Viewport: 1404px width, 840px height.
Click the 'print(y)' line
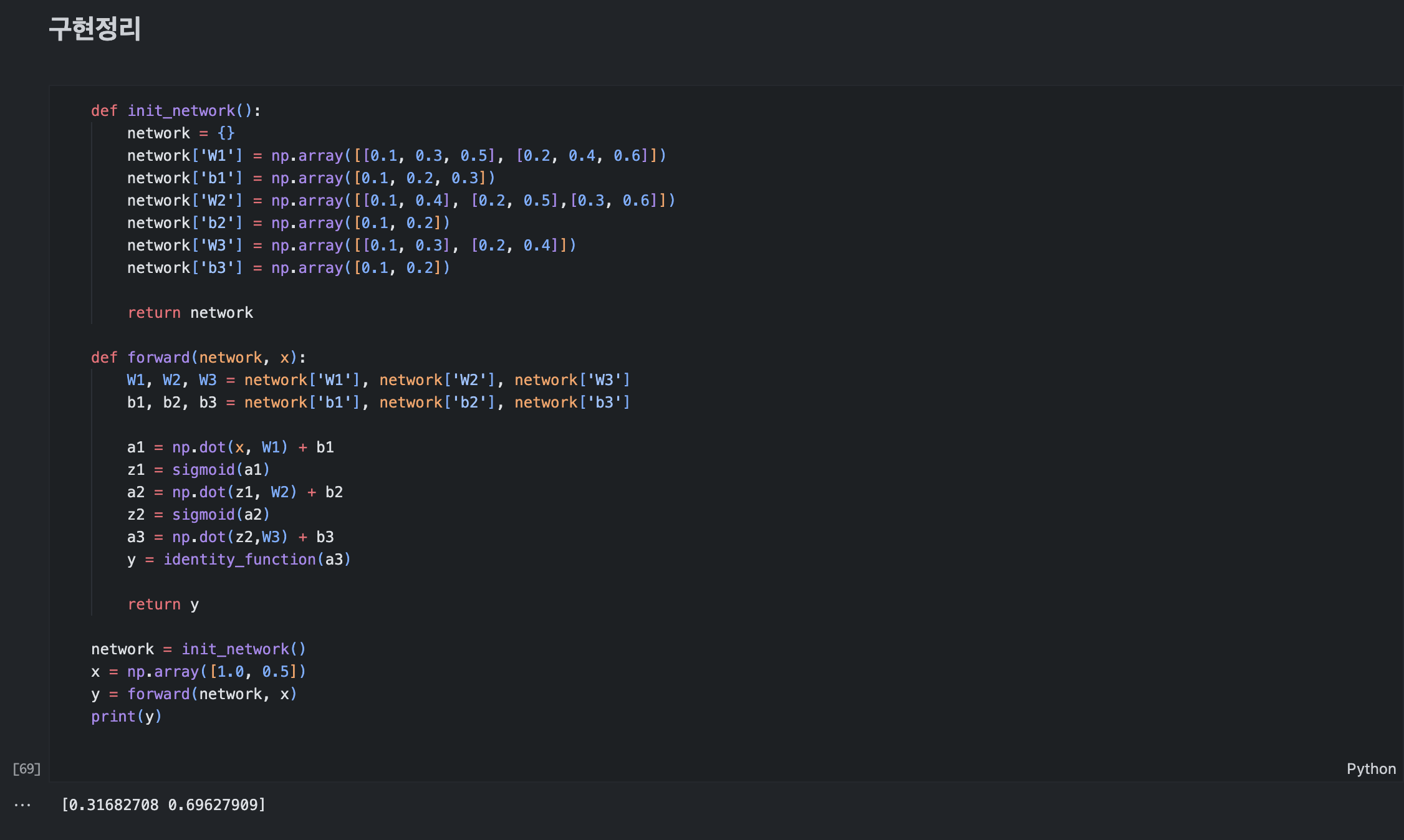(x=127, y=717)
